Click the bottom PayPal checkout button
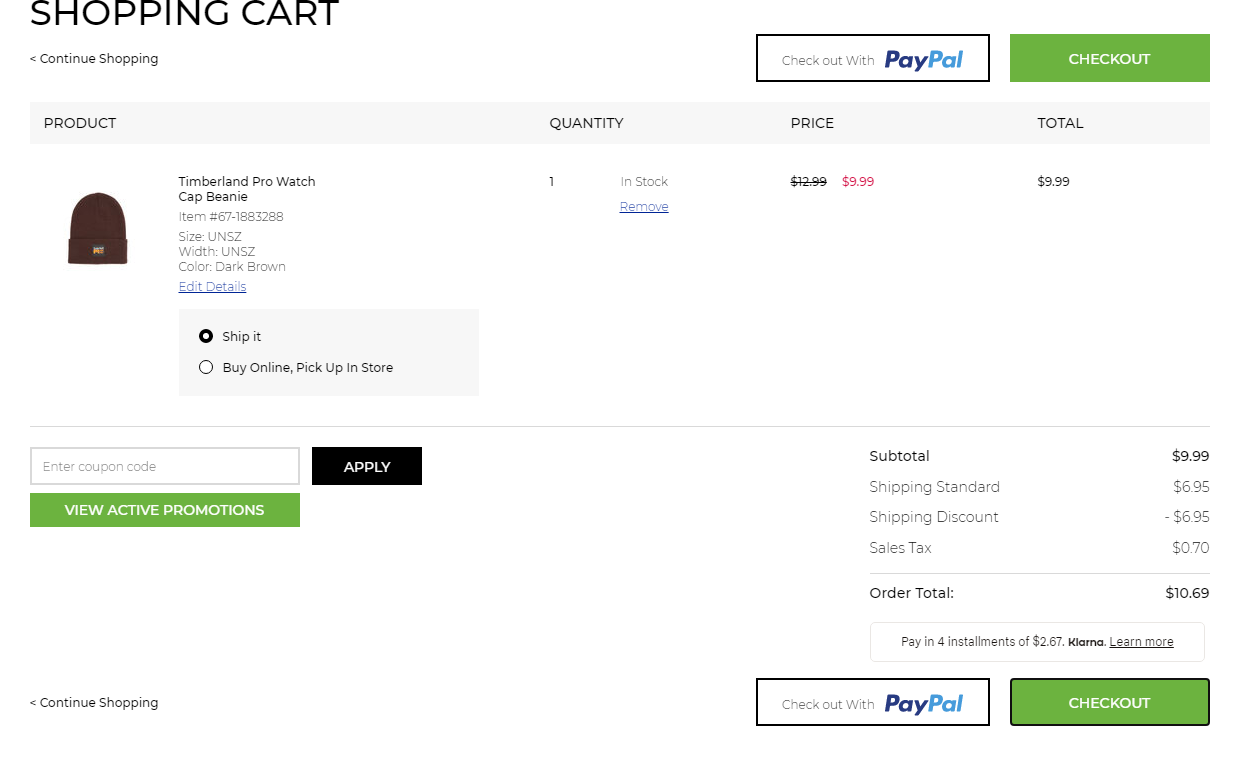Viewport: 1249px width, 757px height. (872, 703)
